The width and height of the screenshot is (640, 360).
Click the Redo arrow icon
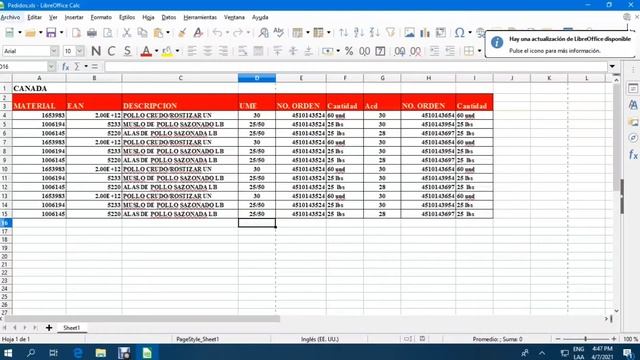click(x=238, y=33)
